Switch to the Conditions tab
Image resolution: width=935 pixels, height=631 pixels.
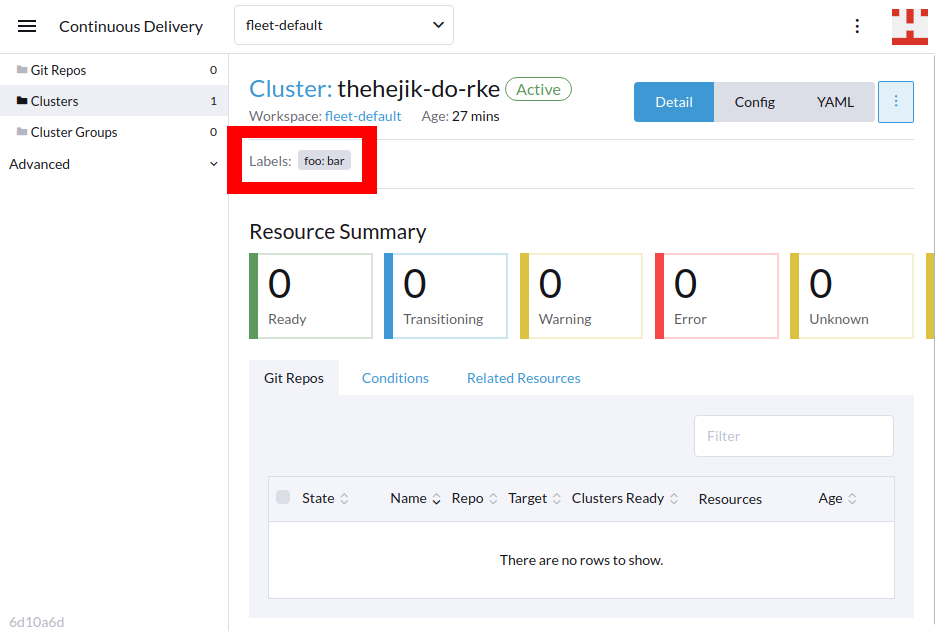[395, 378]
